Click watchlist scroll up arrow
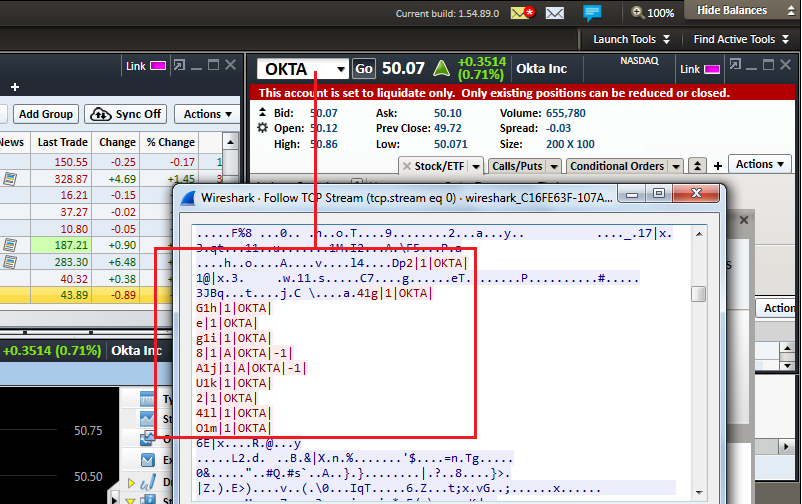 click(x=231, y=142)
